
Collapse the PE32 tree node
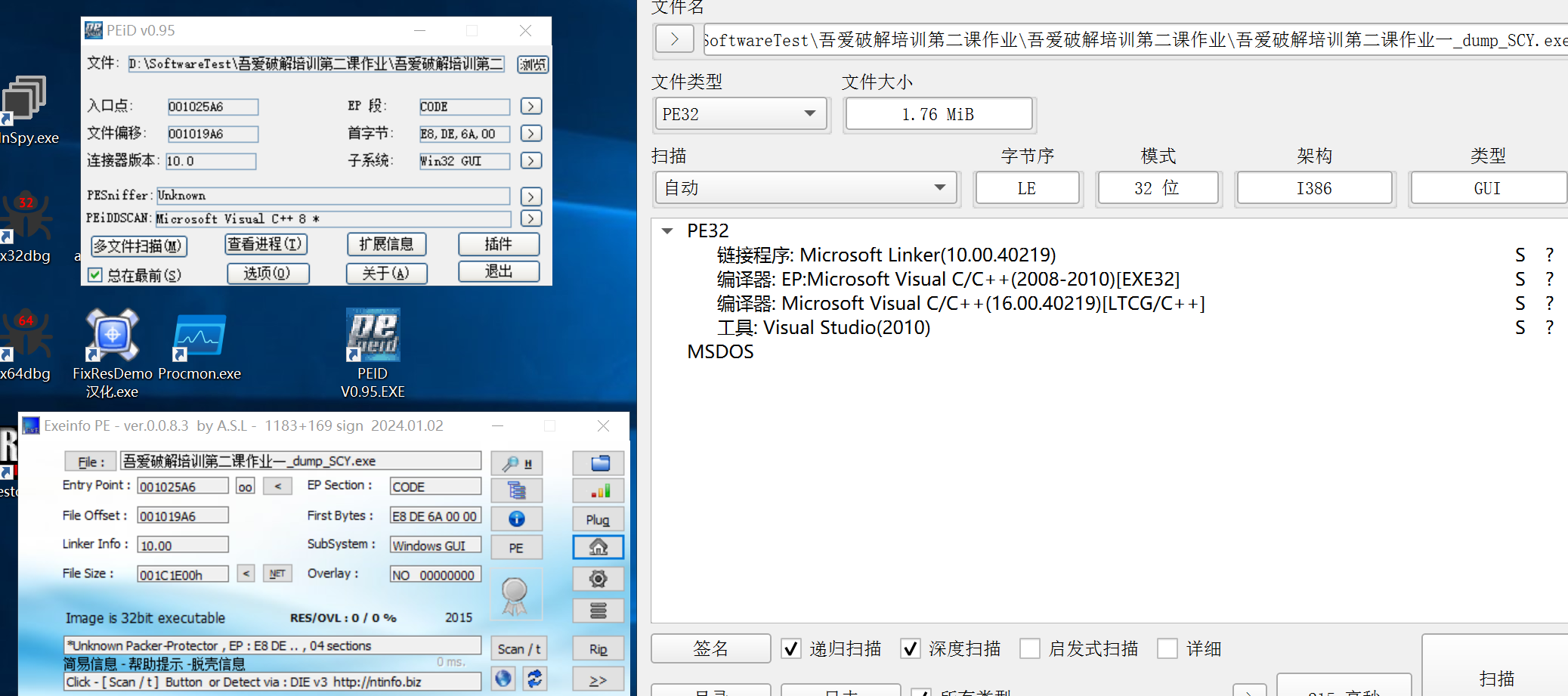(667, 230)
